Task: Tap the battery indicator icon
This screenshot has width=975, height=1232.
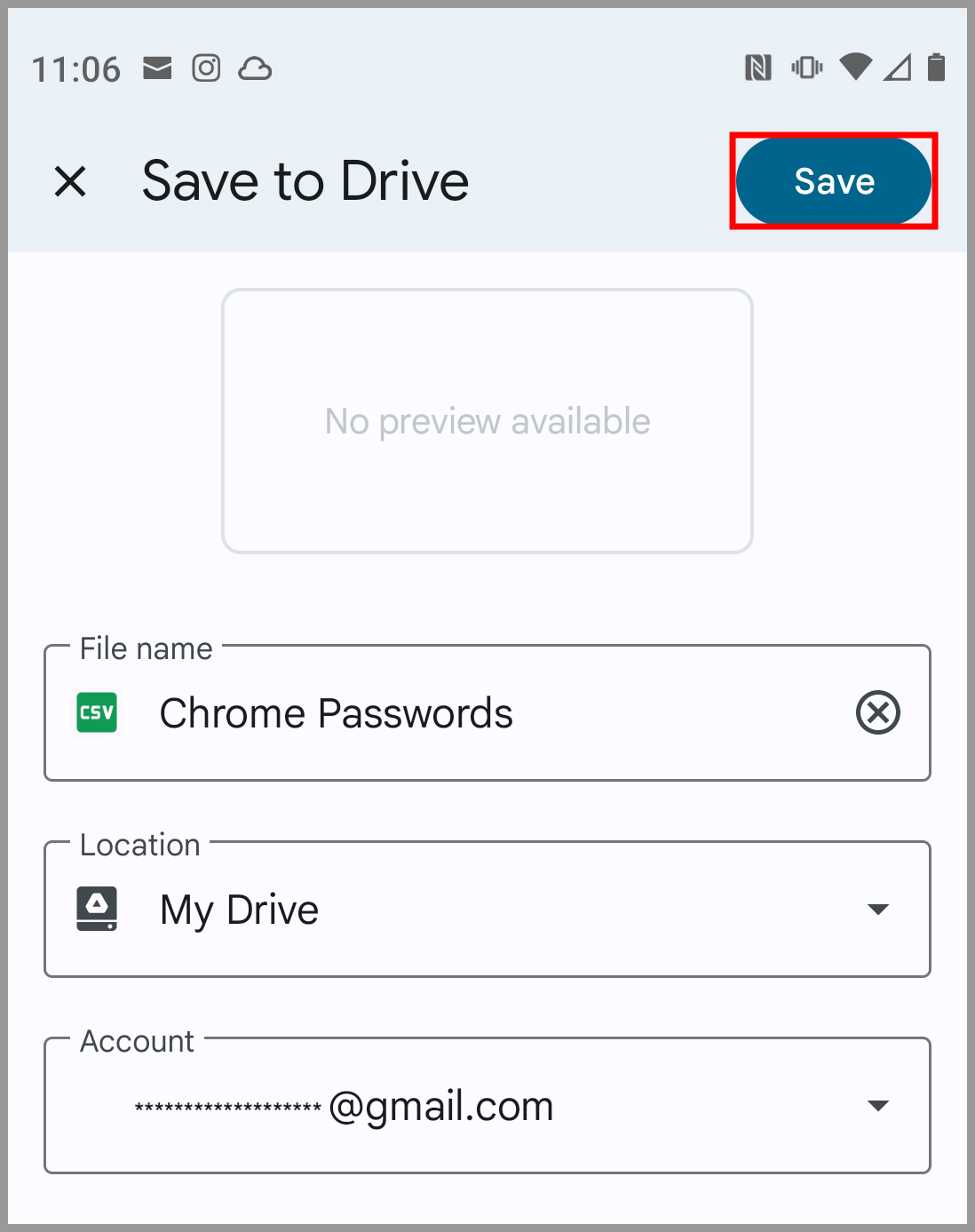Action: pos(934,67)
